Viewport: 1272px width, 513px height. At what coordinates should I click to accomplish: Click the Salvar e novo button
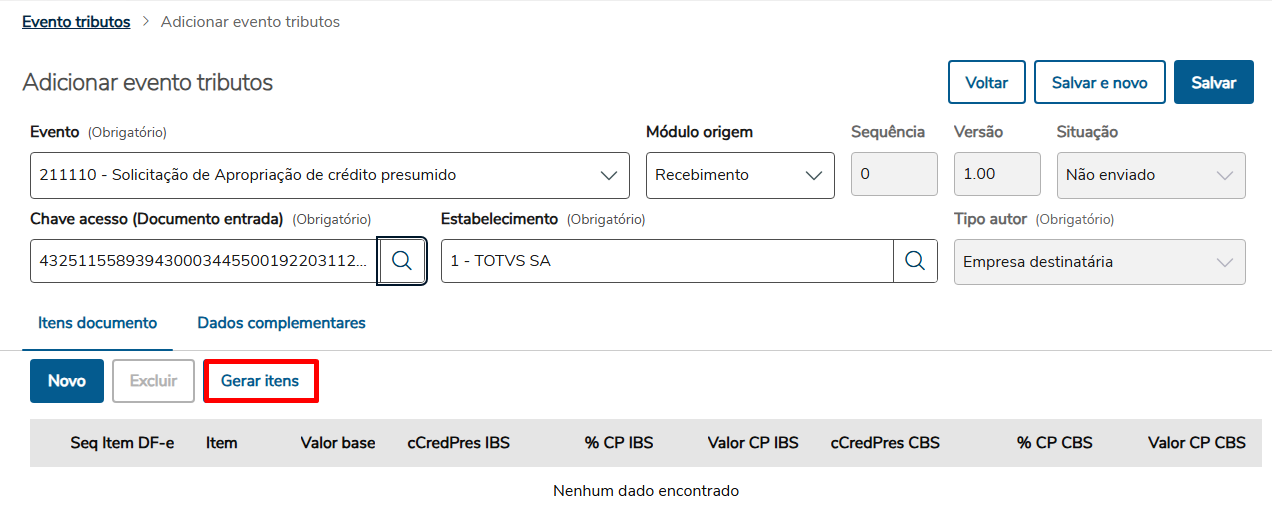click(x=1100, y=83)
